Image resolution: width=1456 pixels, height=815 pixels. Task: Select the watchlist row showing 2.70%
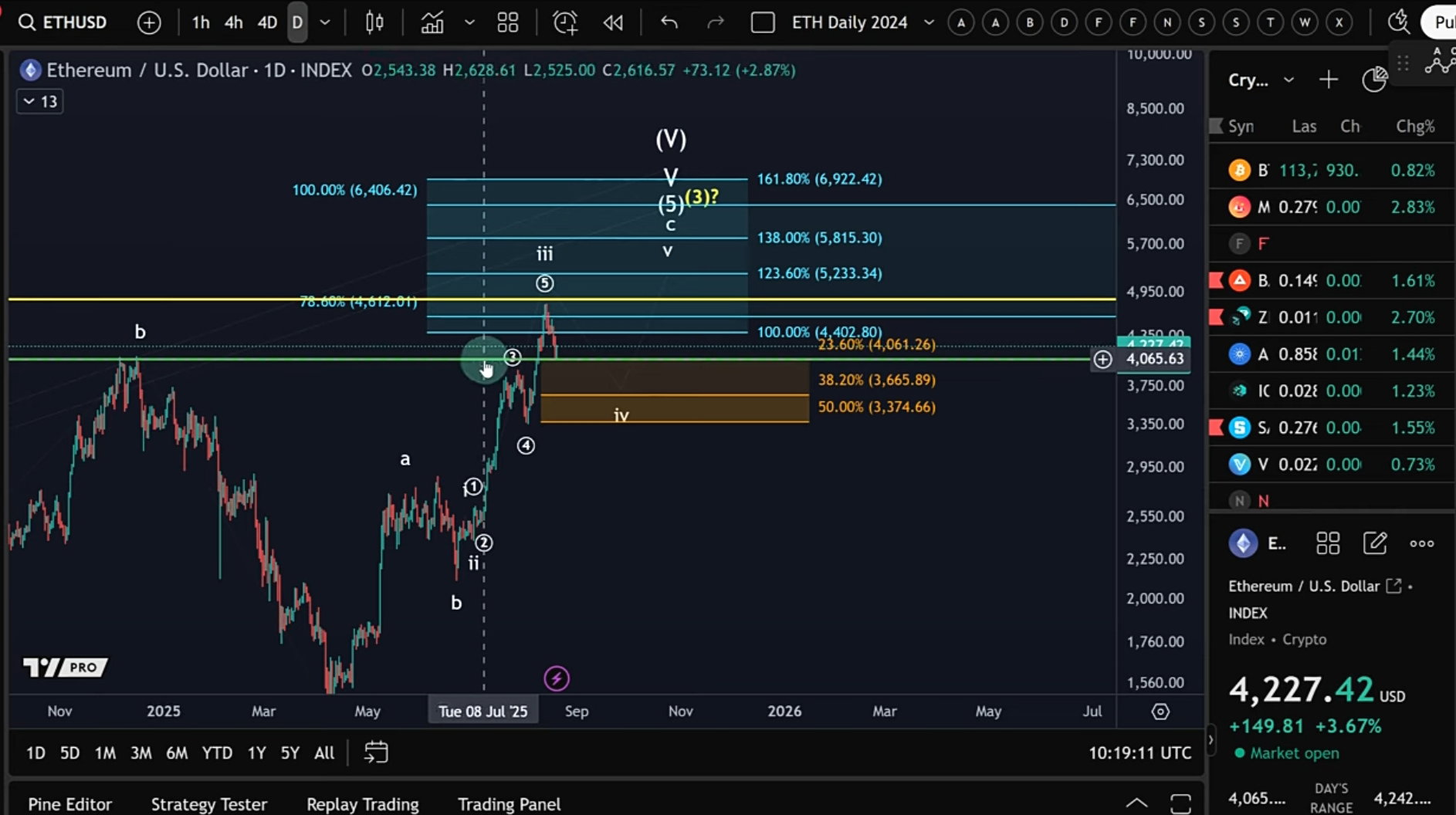pyautogui.click(x=1332, y=317)
